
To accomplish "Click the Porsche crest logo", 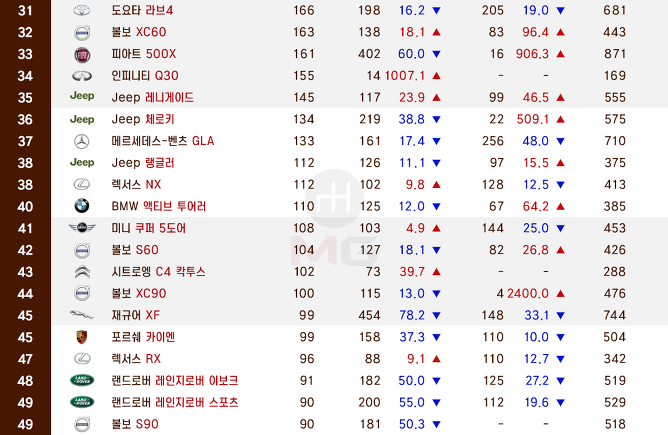I will (82, 337).
